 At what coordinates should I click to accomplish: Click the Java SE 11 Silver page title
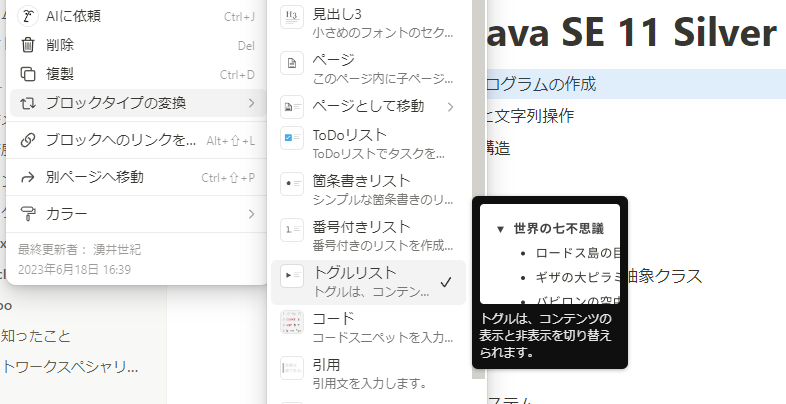(631, 31)
